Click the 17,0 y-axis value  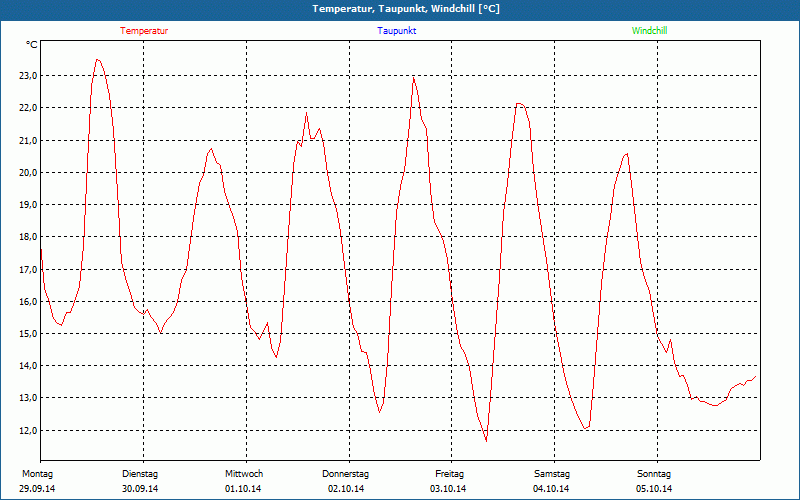(28, 269)
